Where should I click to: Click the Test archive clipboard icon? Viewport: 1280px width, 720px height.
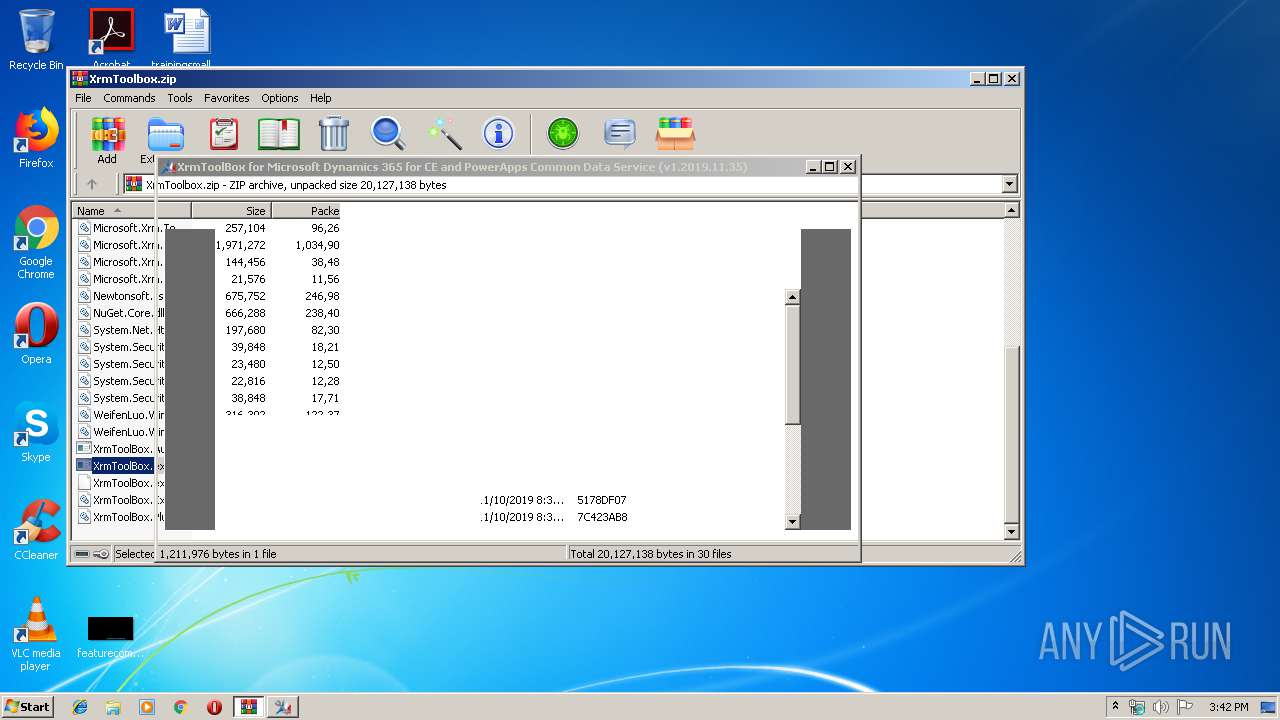pos(224,134)
